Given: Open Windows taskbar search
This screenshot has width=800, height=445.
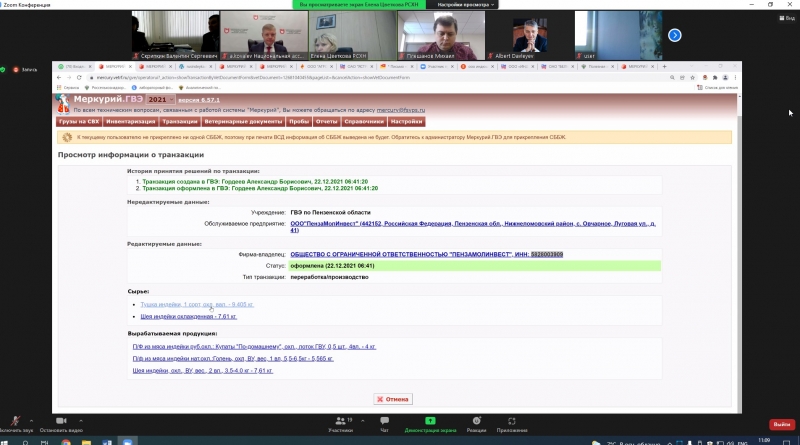Looking at the screenshot, I should click(25, 442).
